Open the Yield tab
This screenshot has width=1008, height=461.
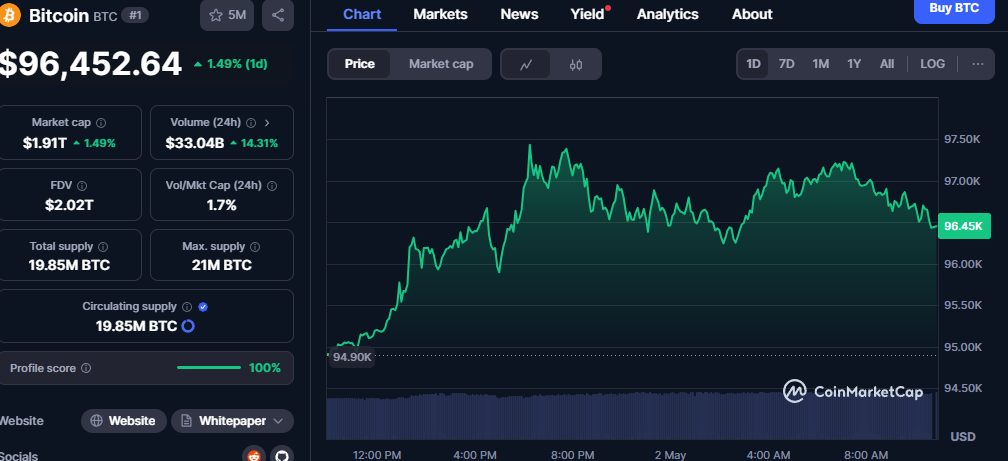[587, 14]
